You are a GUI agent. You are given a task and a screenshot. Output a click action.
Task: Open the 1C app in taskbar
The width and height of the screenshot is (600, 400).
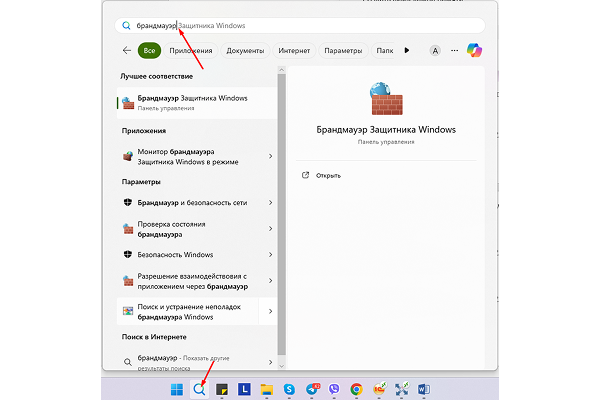tap(380, 389)
